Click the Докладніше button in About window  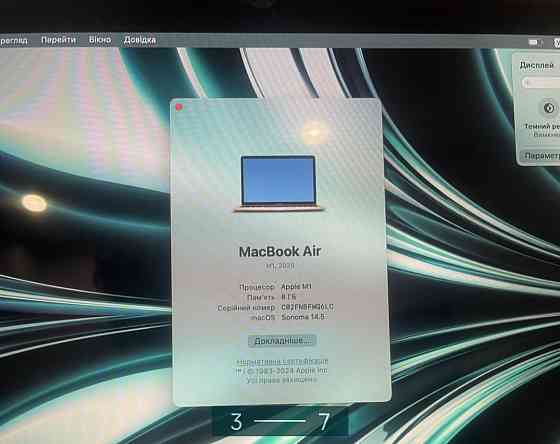coord(282,341)
